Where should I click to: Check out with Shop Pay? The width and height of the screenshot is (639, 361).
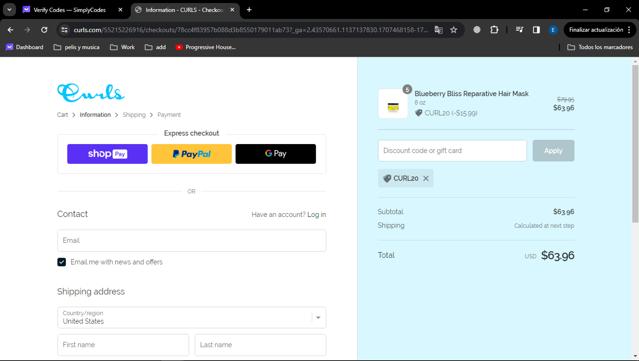pos(107,154)
